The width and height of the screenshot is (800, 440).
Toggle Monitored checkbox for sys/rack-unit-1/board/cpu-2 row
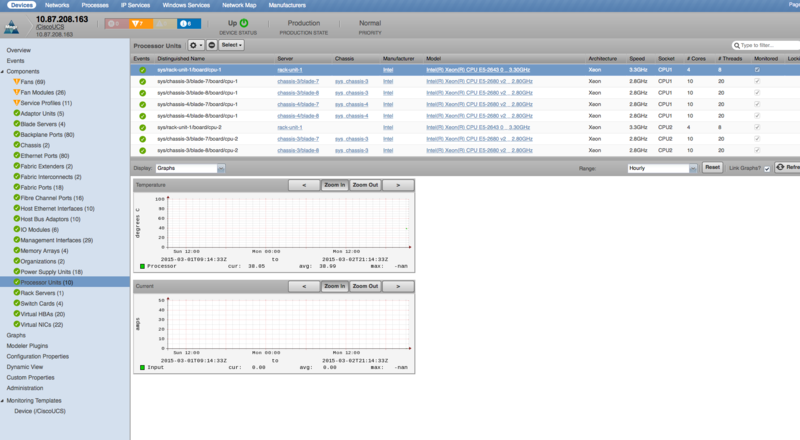(x=757, y=127)
